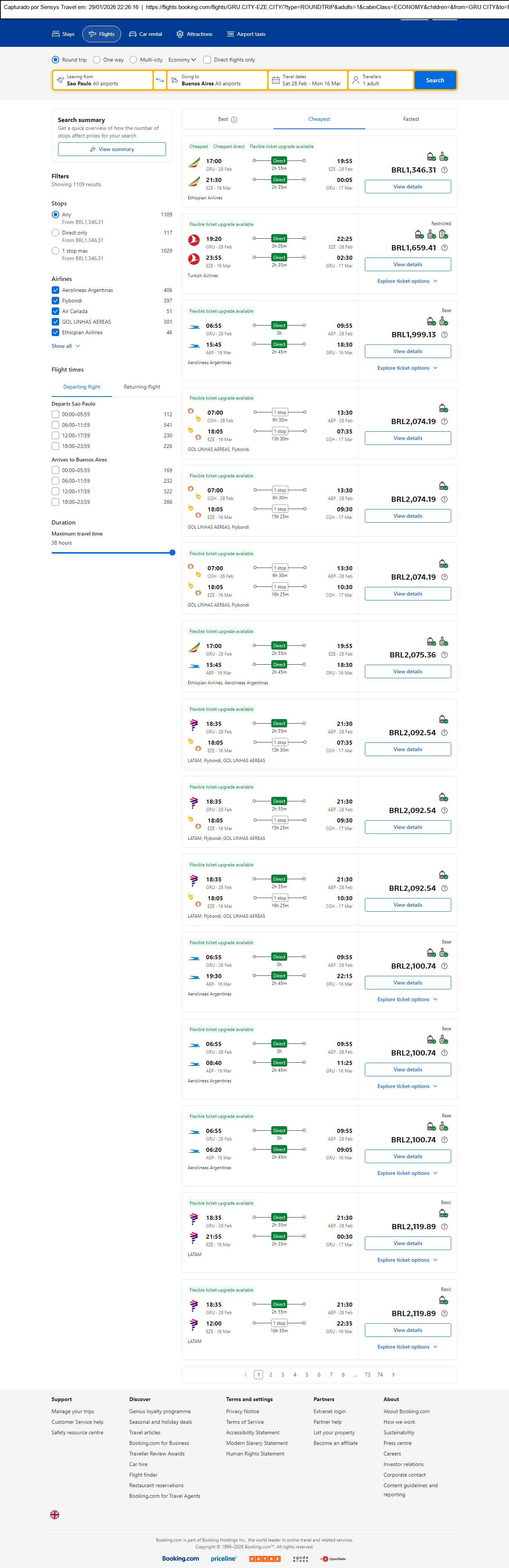Viewport: 509px width, 1568px height.
Task: Click the info icon next to Best tab
Action: click(234, 120)
